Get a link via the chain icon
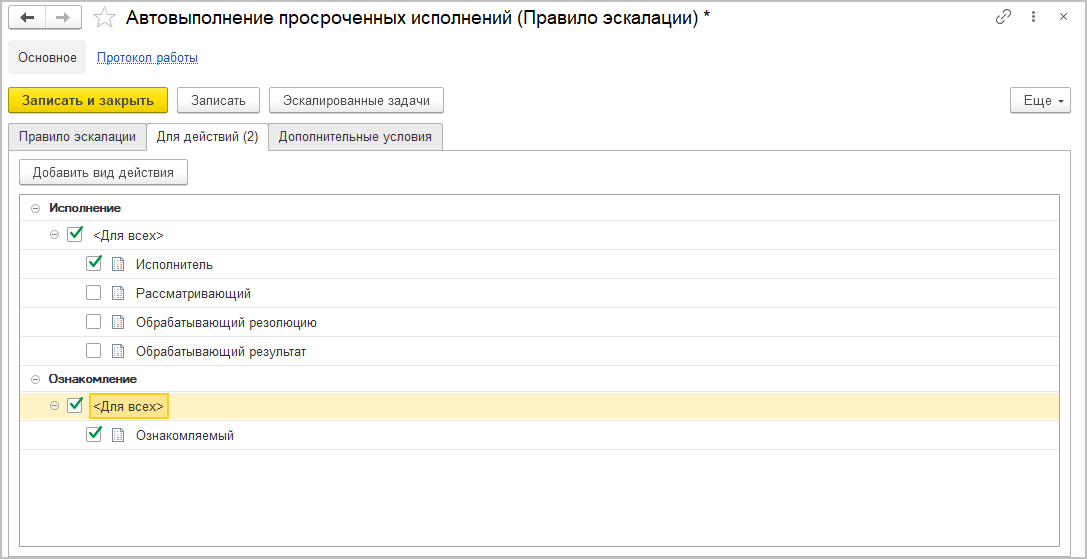The image size is (1087, 559). tap(1003, 18)
